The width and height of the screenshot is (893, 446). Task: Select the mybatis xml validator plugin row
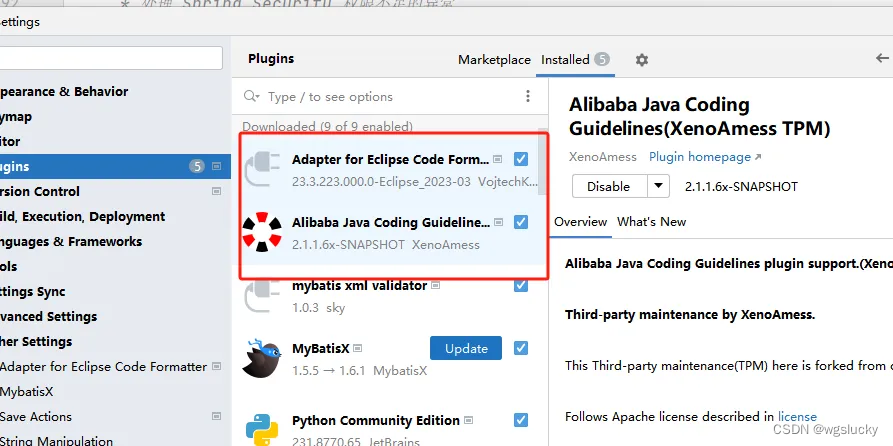[x=390, y=296]
